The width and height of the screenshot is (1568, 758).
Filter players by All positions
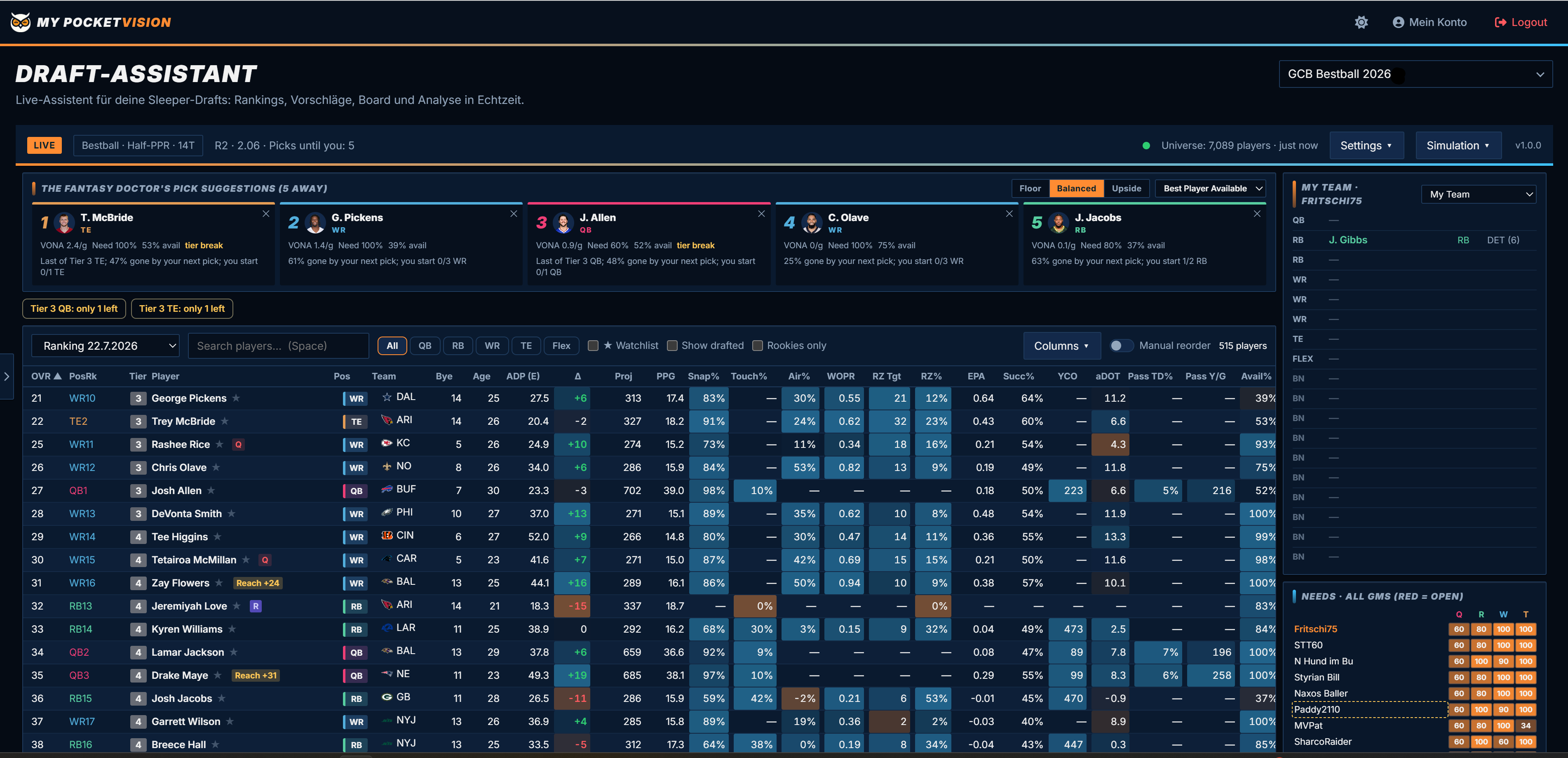click(392, 346)
